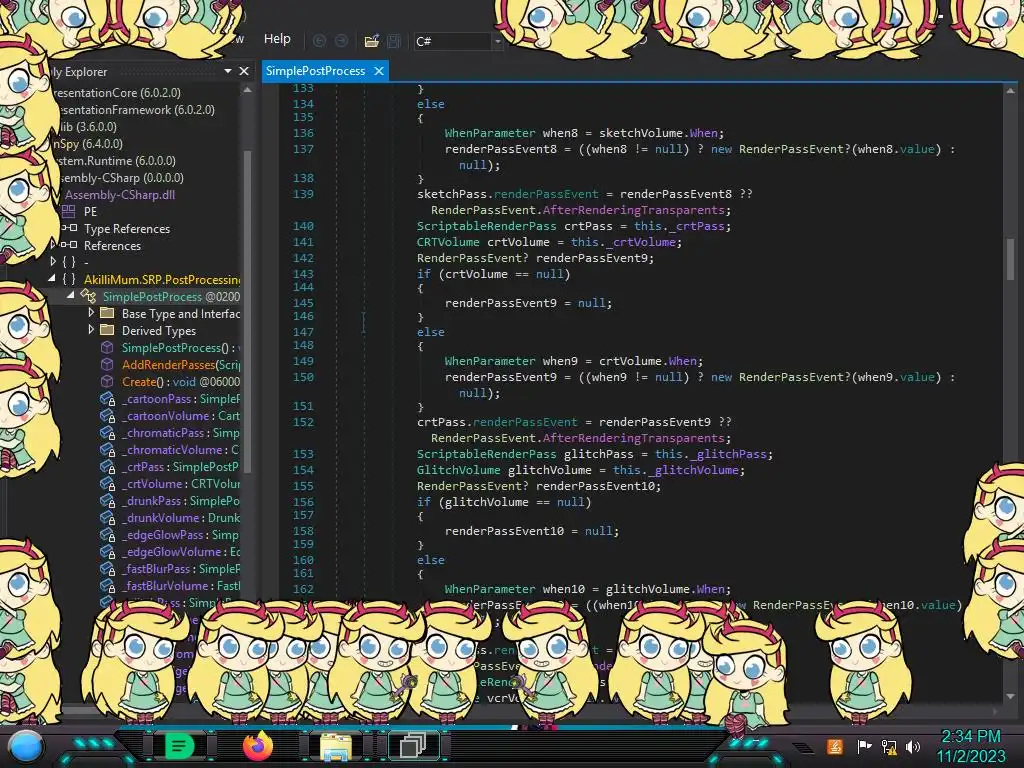Click the GlitchVolume type on line 154
The width and height of the screenshot is (1024, 768).
(x=458, y=470)
